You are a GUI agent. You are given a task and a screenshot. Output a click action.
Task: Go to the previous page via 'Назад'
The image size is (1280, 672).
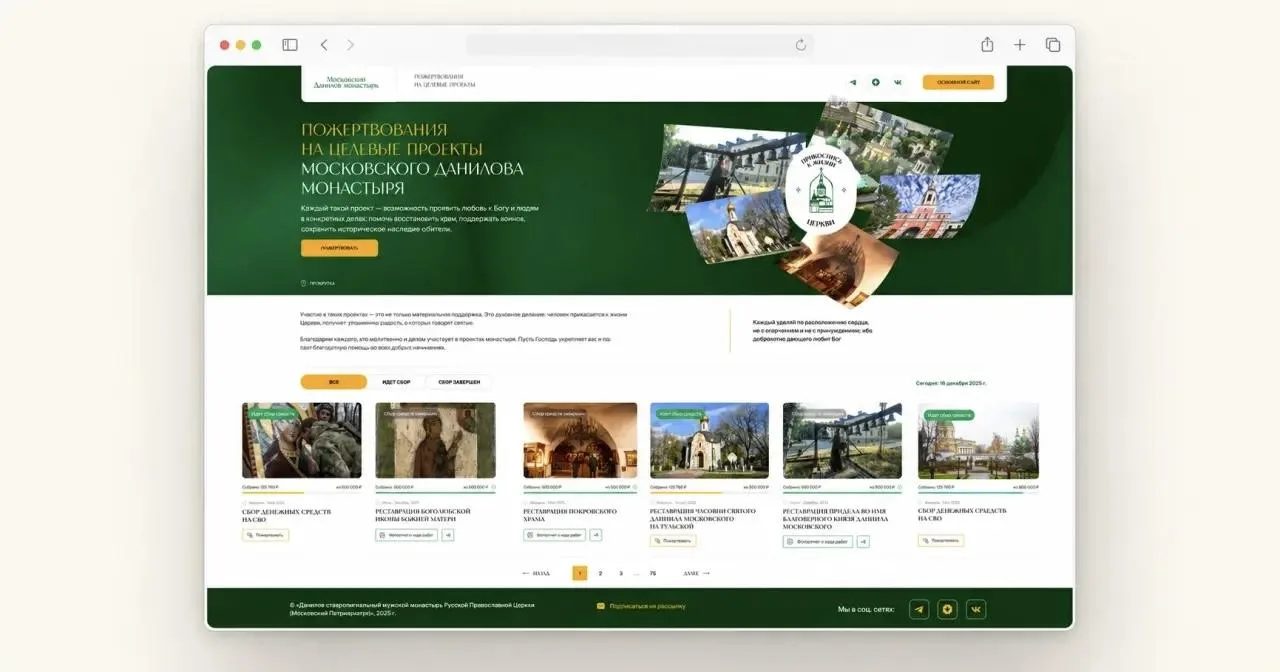(536, 573)
